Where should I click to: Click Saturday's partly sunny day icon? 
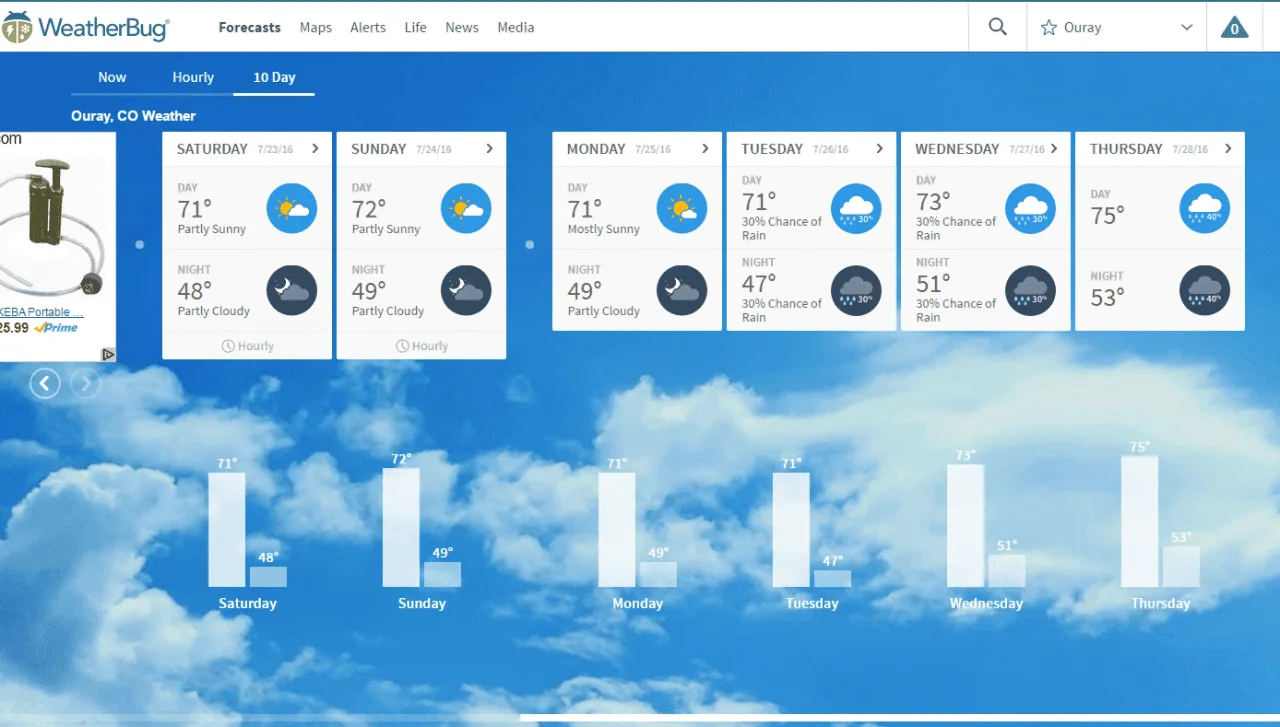(x=292, y=209)
